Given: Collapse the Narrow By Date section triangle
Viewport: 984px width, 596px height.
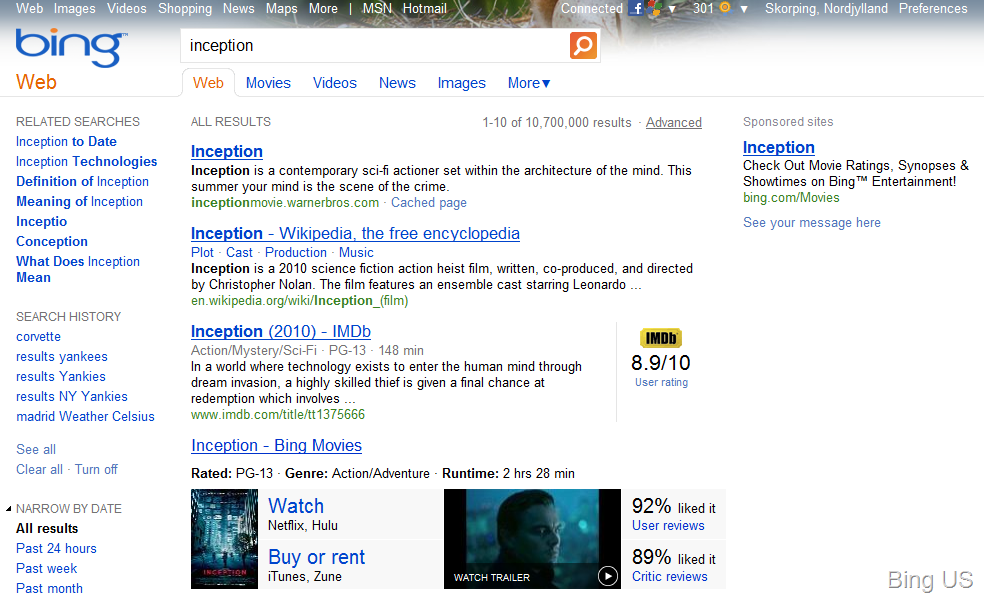Looking at the screenshot, I should click(x=9, y=509).
